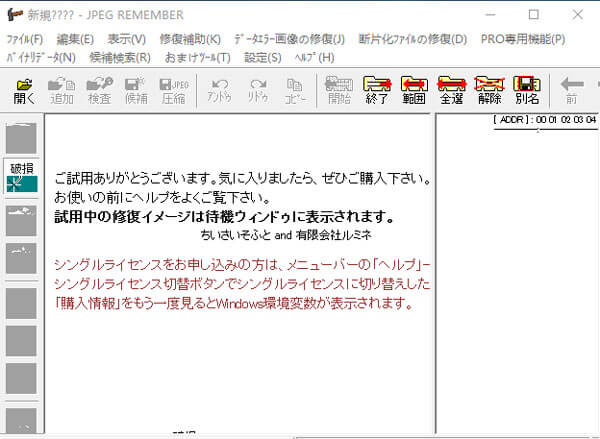Click the コピー (Copy) toolbar icon

point(295,91)
